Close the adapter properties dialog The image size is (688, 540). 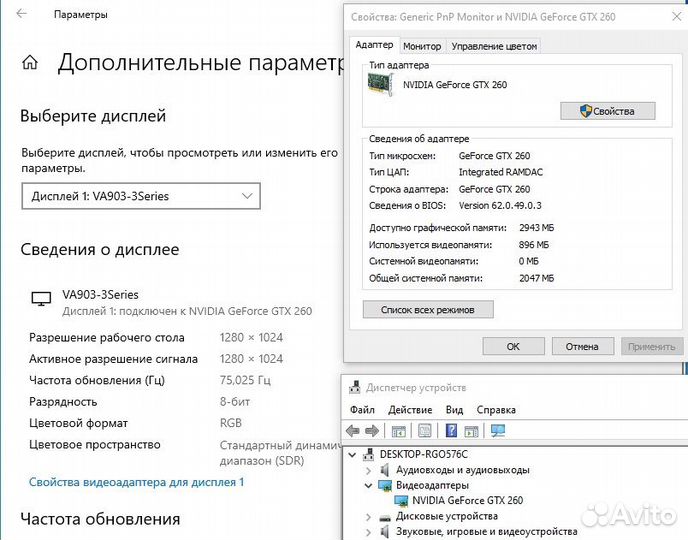pyautogui.click(x=677, y=17)
